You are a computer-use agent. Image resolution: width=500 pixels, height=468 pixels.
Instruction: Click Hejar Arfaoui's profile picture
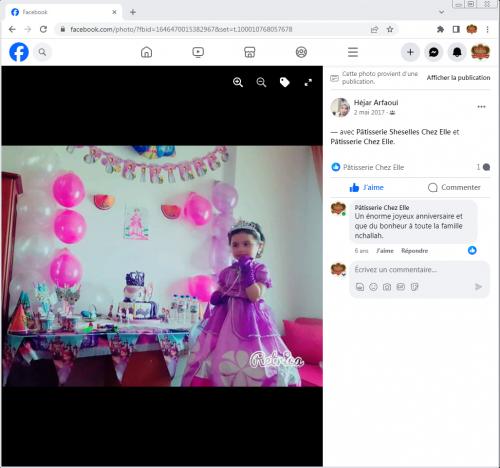(x=340, y=107)
